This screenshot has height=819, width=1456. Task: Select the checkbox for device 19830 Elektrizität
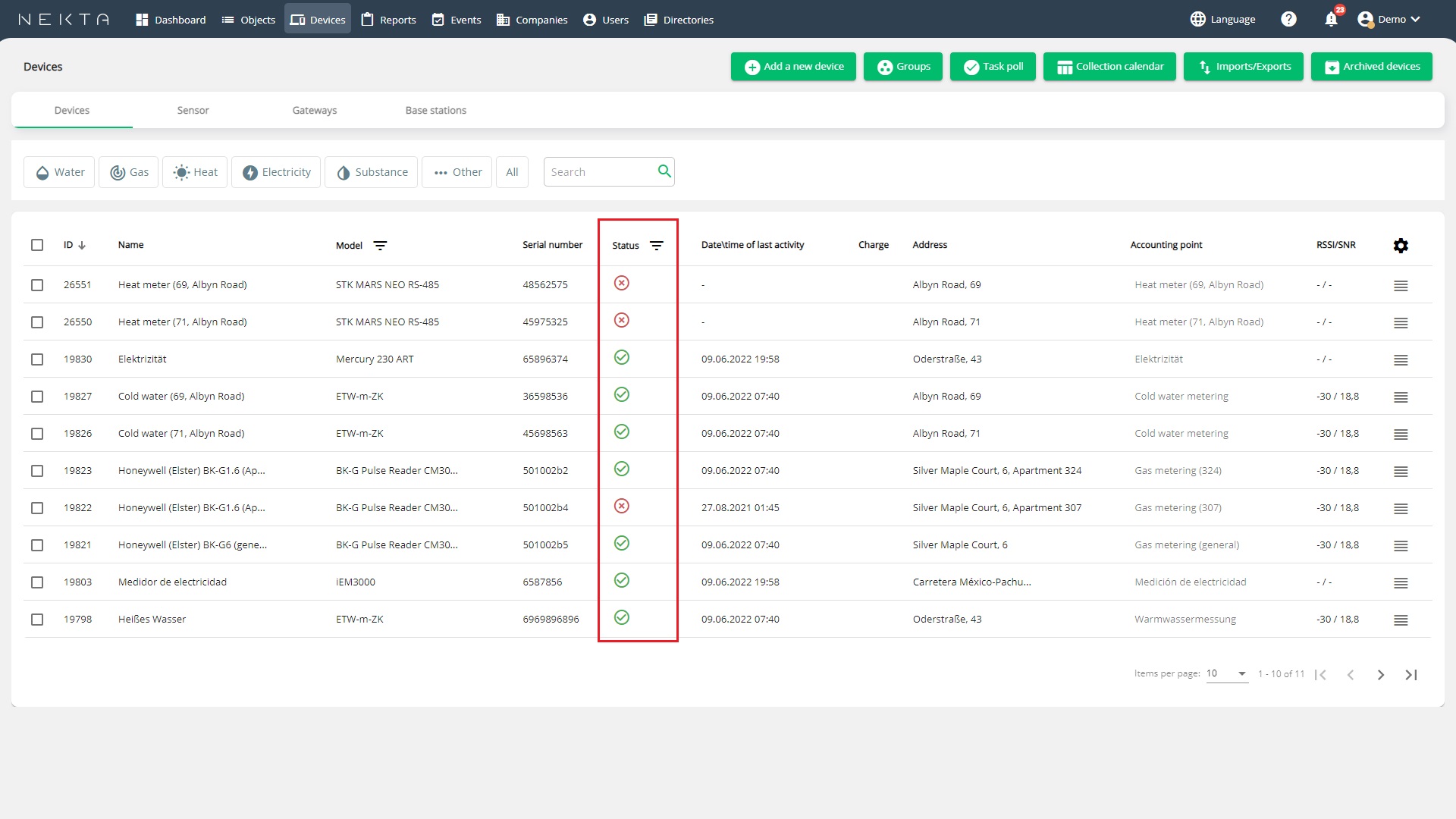pyautogui.click(x=38, y=359)
